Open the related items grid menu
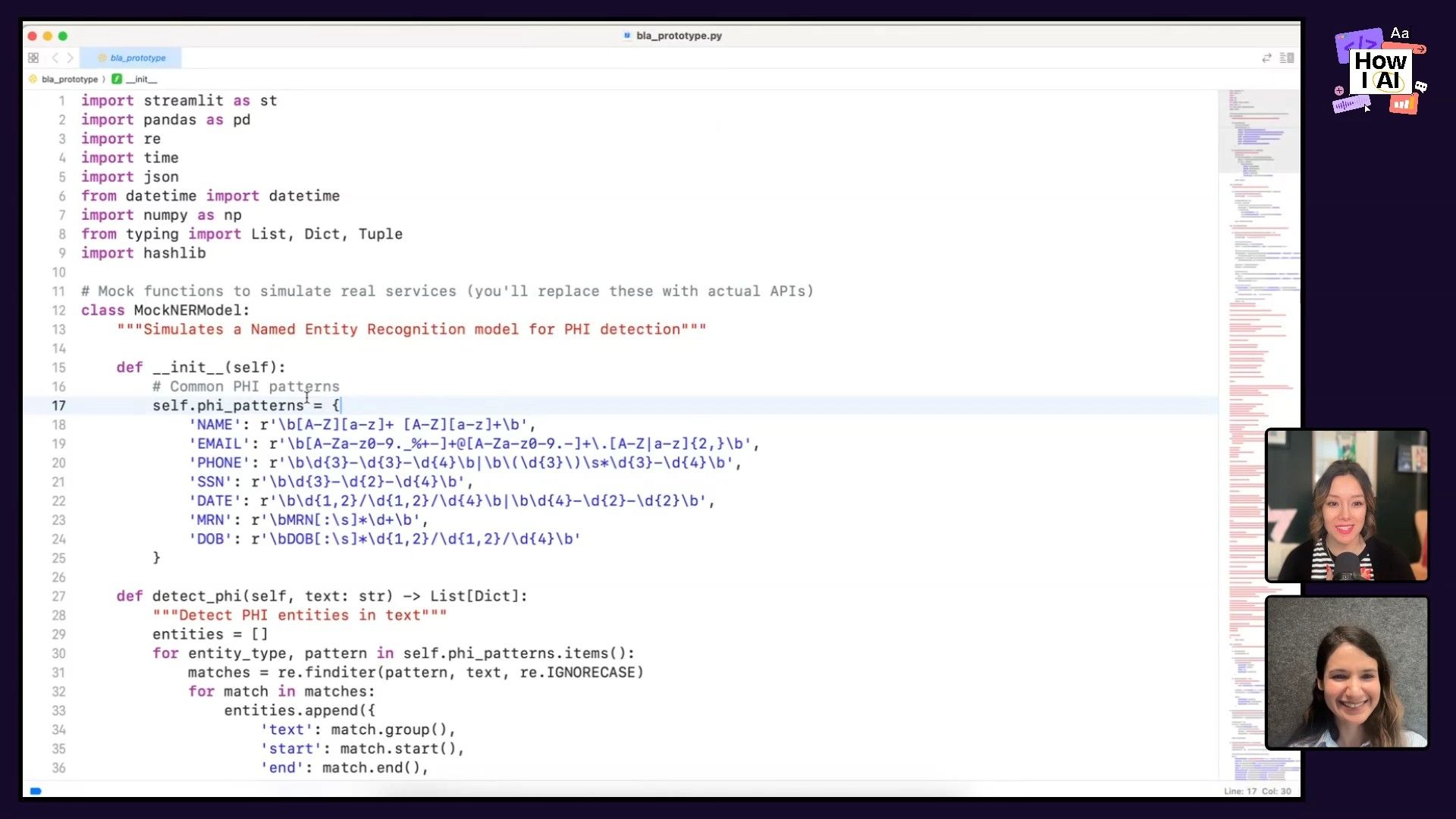Screen dimensions: 1456x819 pos(33,58)
